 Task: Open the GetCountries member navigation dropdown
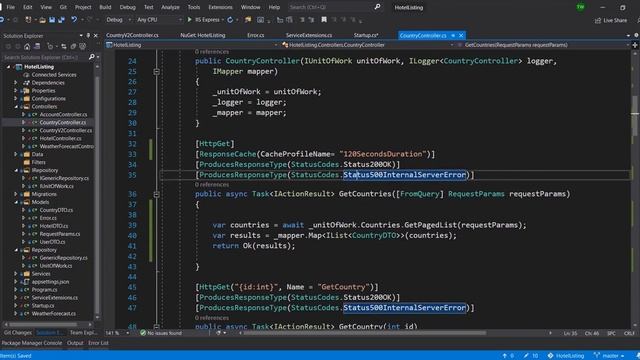544,45
